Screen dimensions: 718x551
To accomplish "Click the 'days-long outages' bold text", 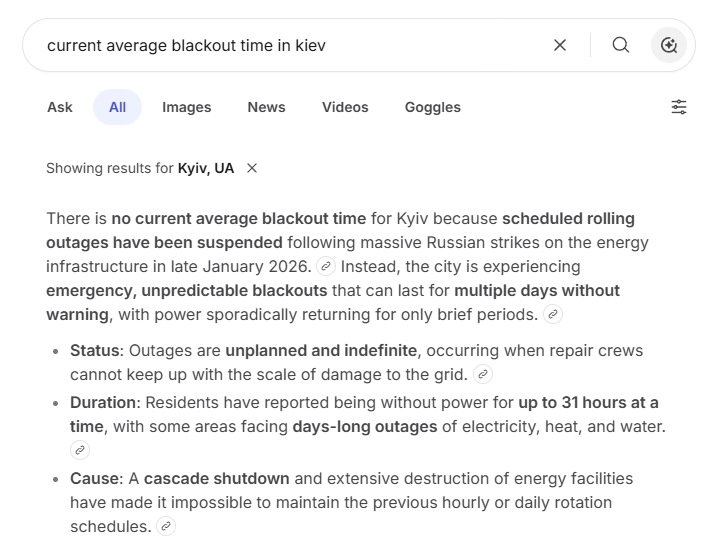I will click(x=365, y=426).
